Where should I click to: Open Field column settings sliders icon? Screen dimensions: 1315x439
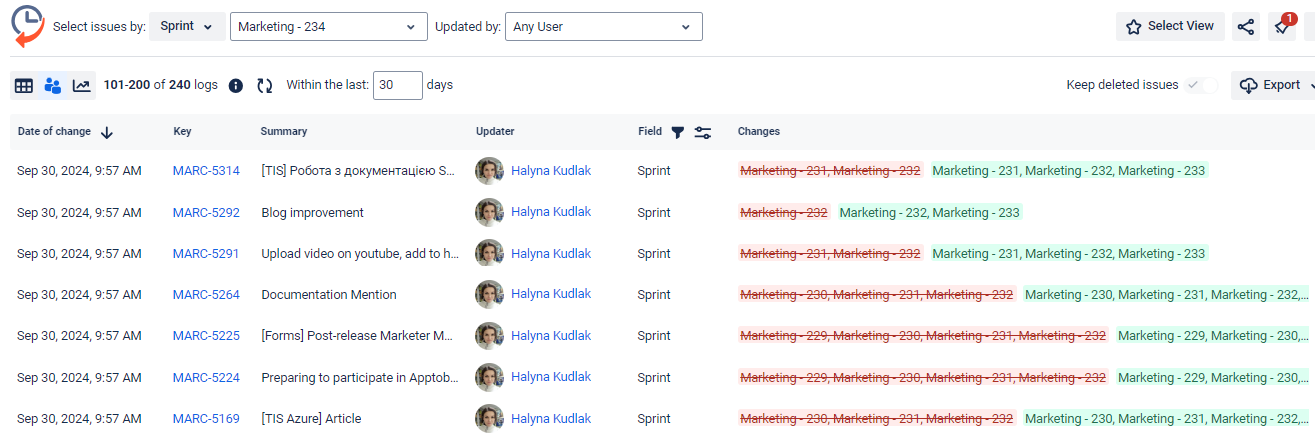pos(703,132)
